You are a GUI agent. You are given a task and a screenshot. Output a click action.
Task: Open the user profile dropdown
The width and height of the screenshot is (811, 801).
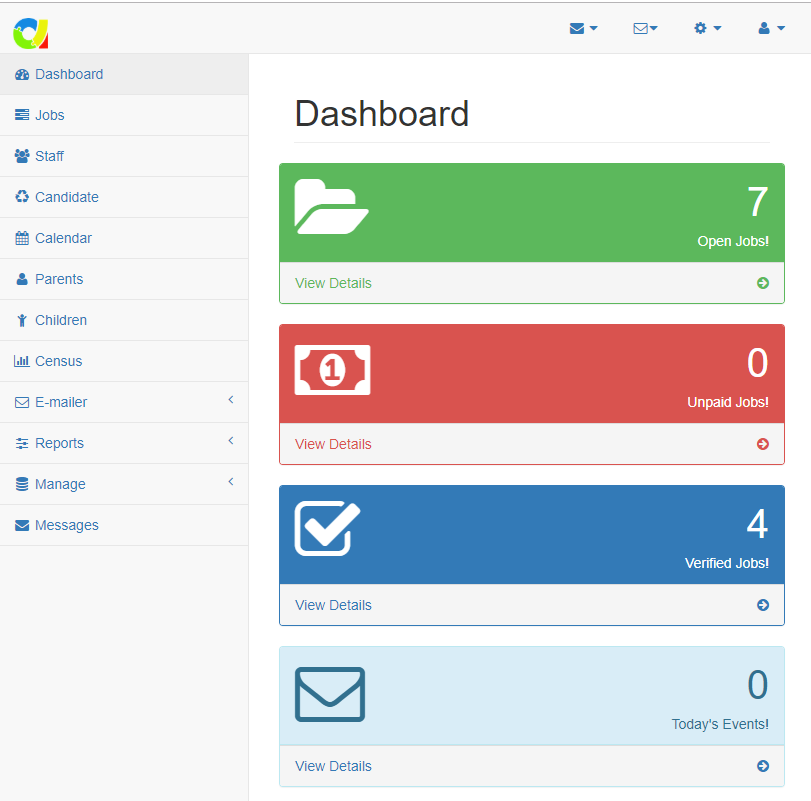pyautogui.click(x=771, y=28)
